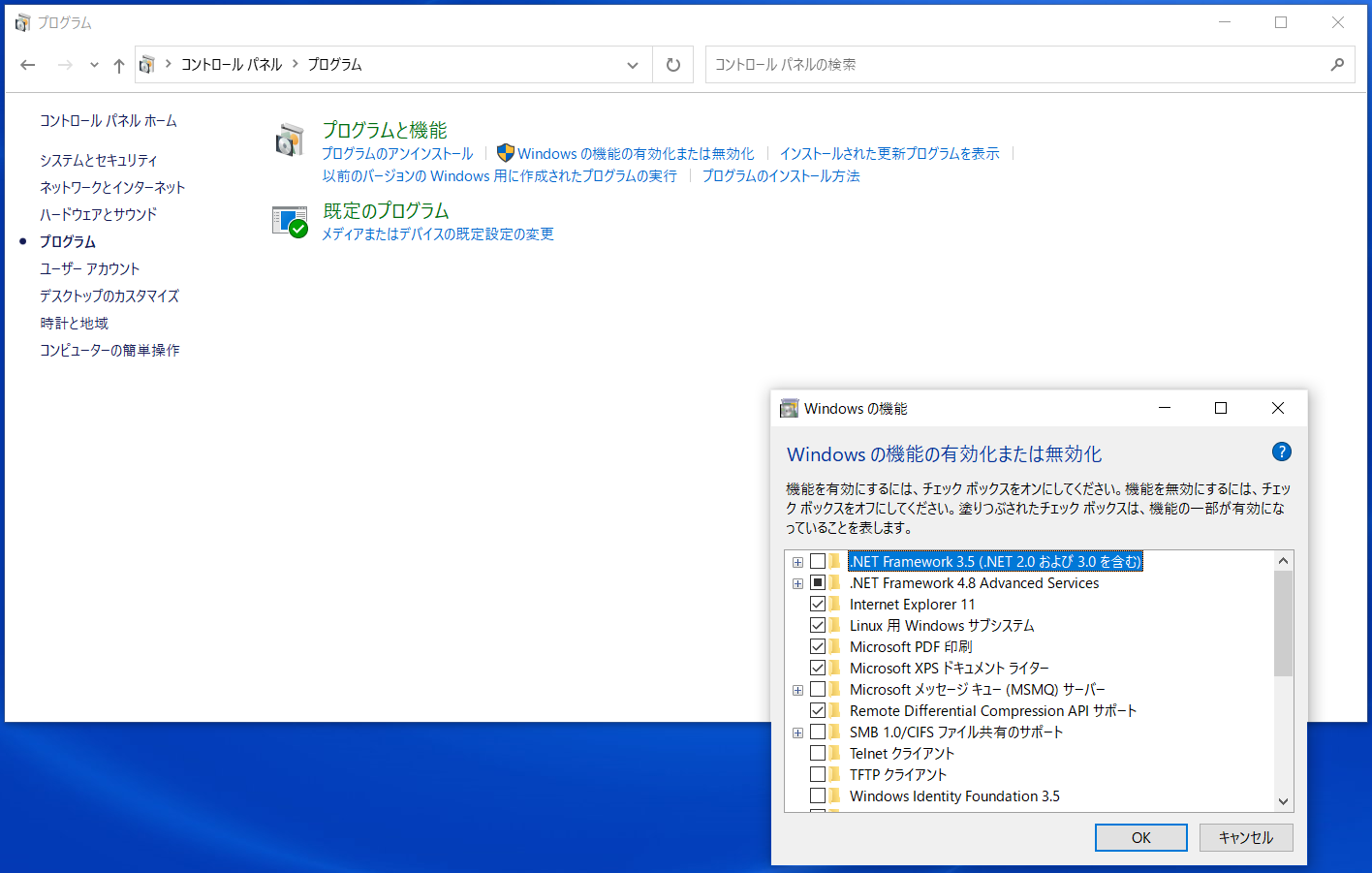Expand .NET Framework 3.5 tree node
1372x873 pixels.
pyautogui.click(x=797, y=562)
